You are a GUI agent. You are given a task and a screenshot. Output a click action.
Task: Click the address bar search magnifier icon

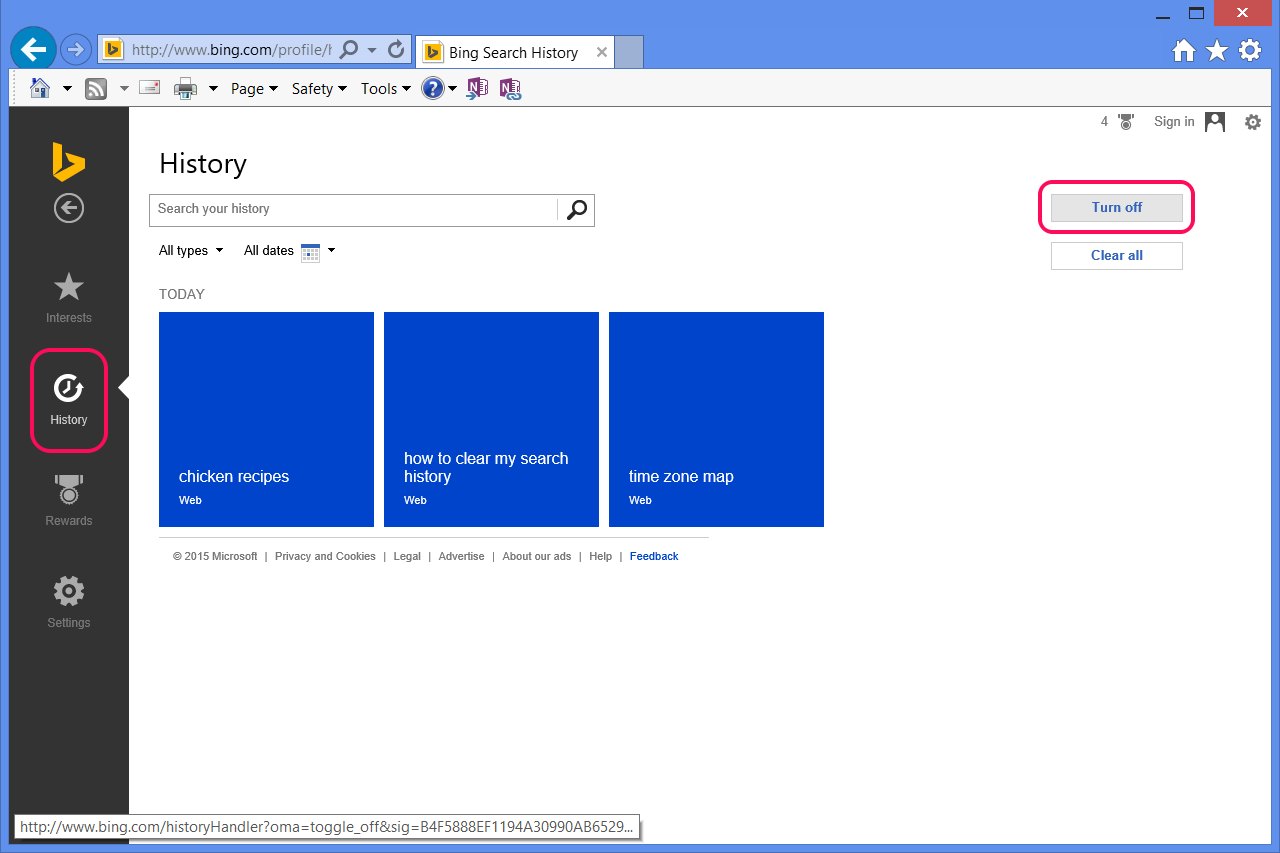pyautogui.click(x=349, y=49)
